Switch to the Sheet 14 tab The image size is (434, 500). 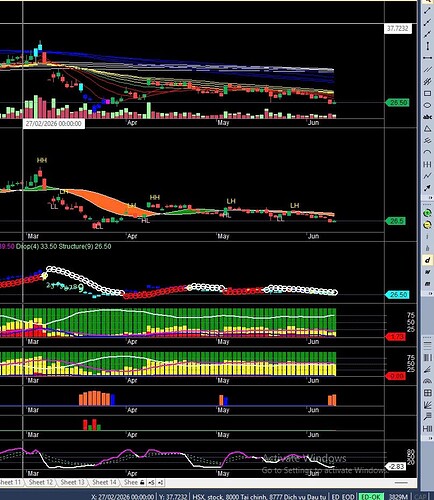point(104,482)
